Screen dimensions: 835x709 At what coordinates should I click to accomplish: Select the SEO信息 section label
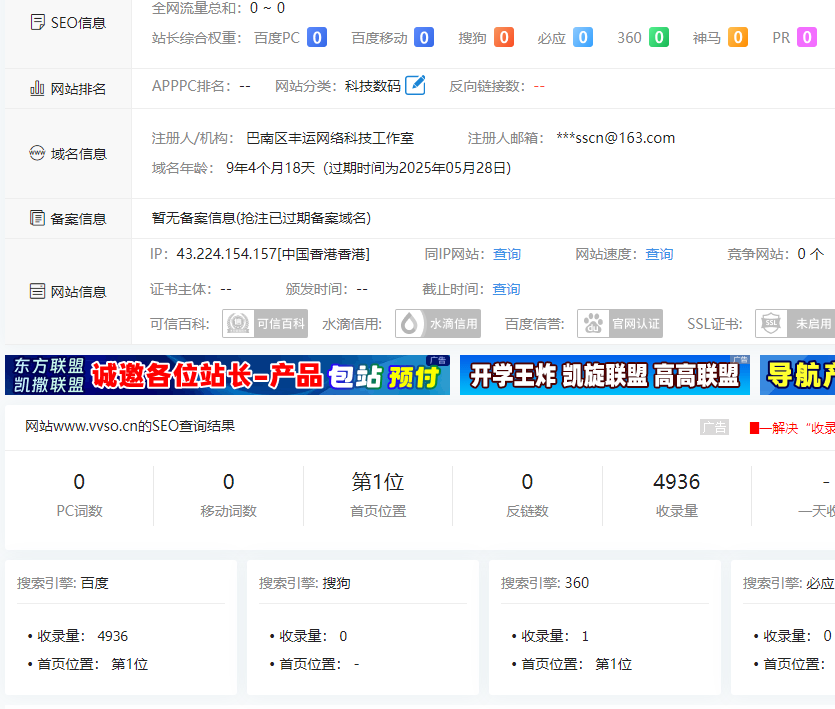pyautogui.click(x=78, y=23)
